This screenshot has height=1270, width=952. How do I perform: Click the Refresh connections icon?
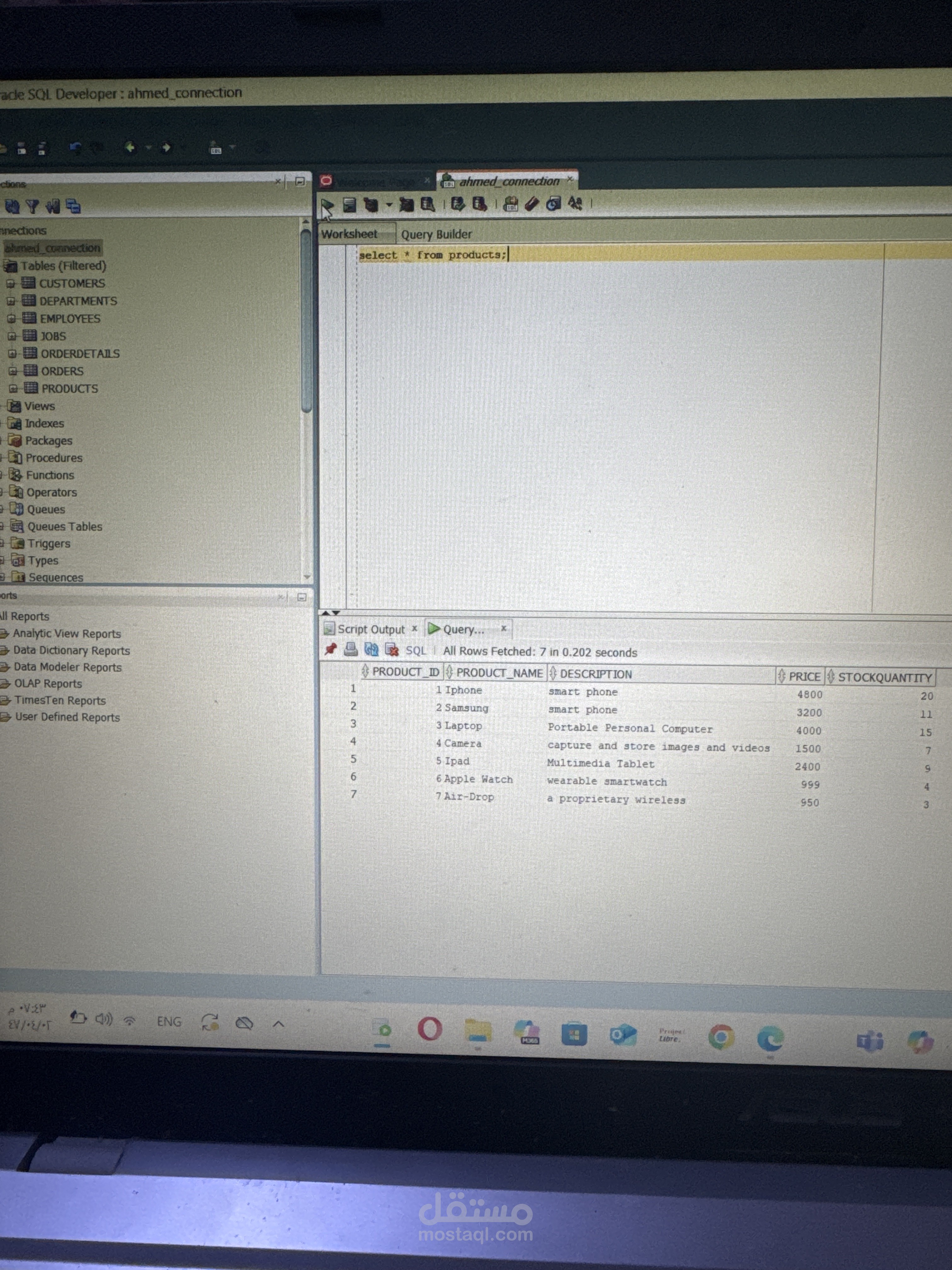pyautogui.click(x=12, y=207)
